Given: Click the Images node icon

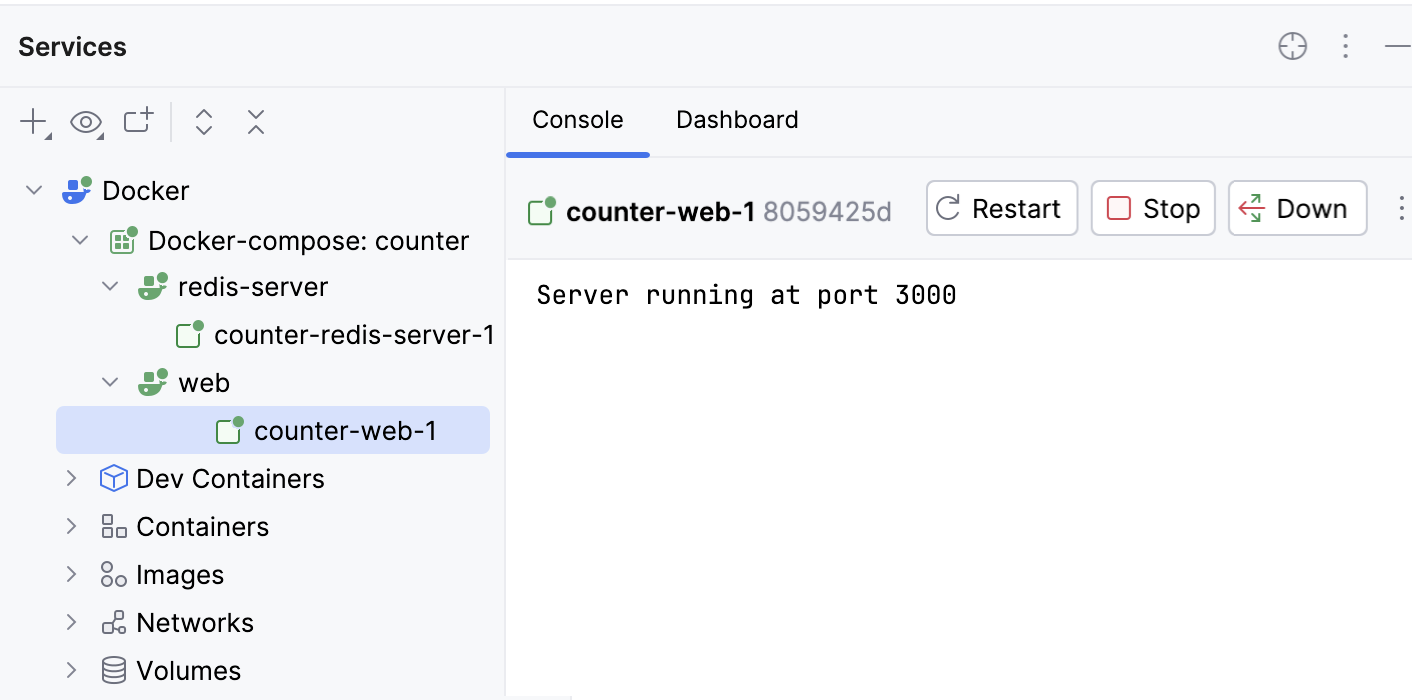Looking at the screenshot, I should point(114,574).
